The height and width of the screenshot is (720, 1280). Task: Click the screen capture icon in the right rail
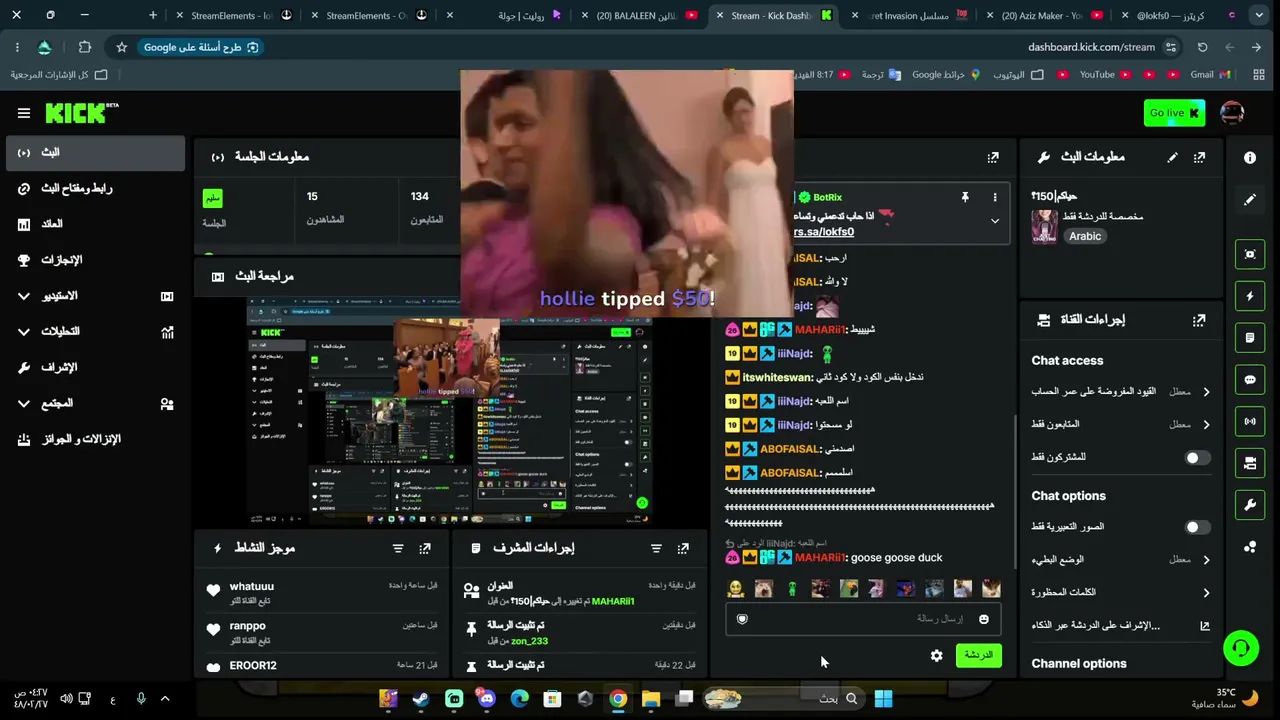pos(1250,254)
